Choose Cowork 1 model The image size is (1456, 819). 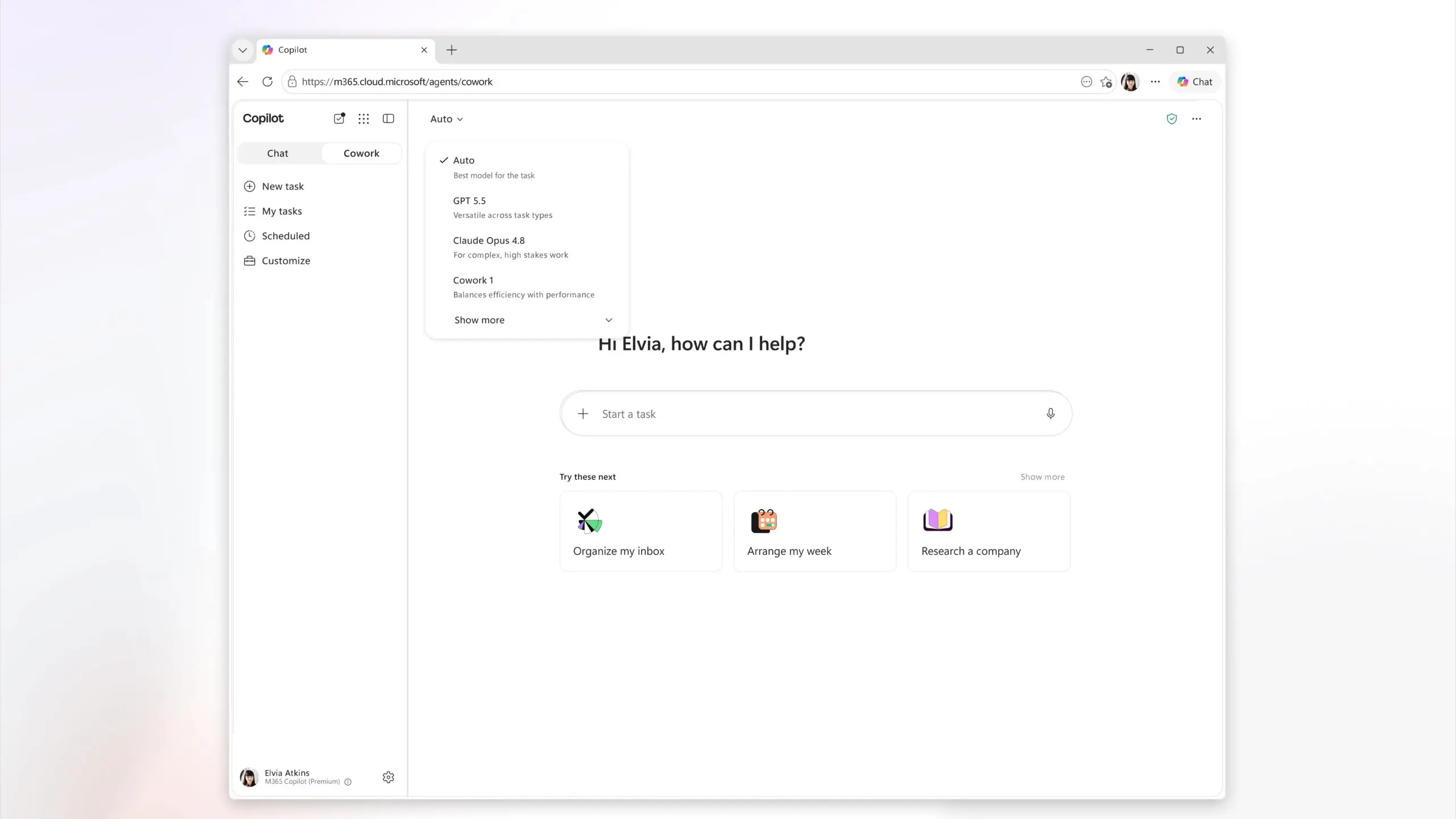(x=527, y=287)
